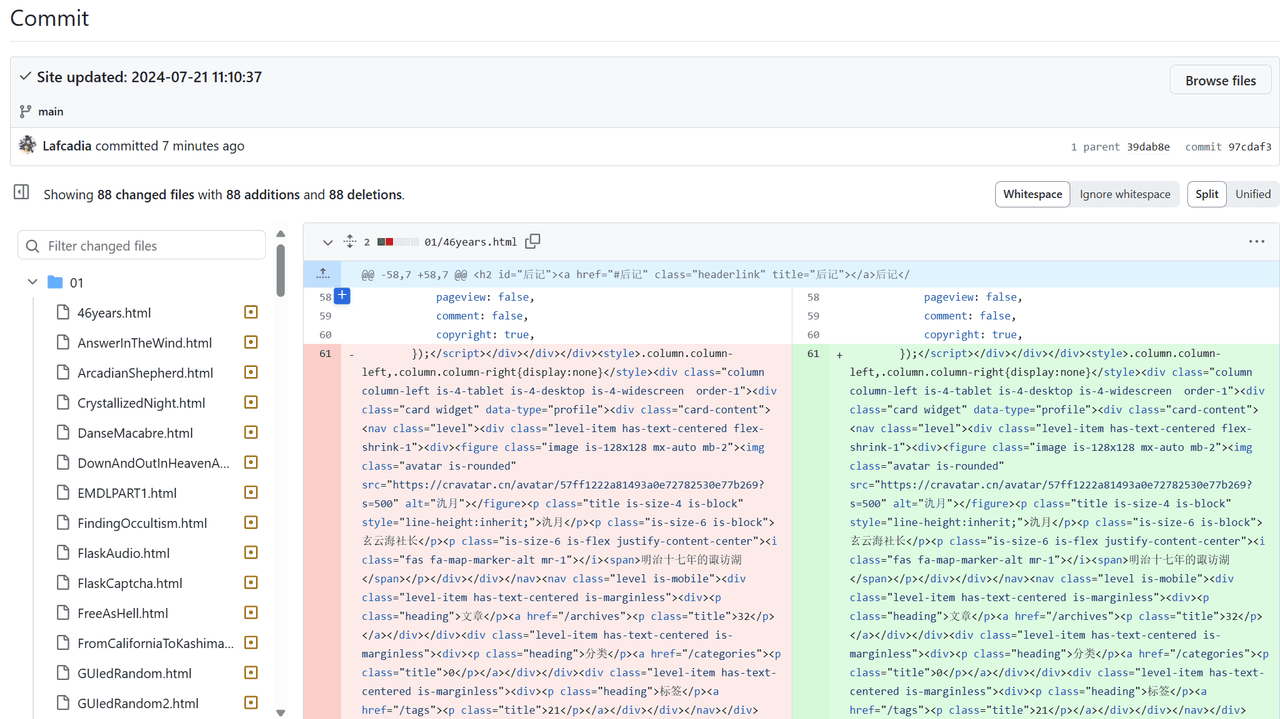The image size is (1280, 719).
Task: Click the file tree vertical scrollbar
Action: (281, 270)
